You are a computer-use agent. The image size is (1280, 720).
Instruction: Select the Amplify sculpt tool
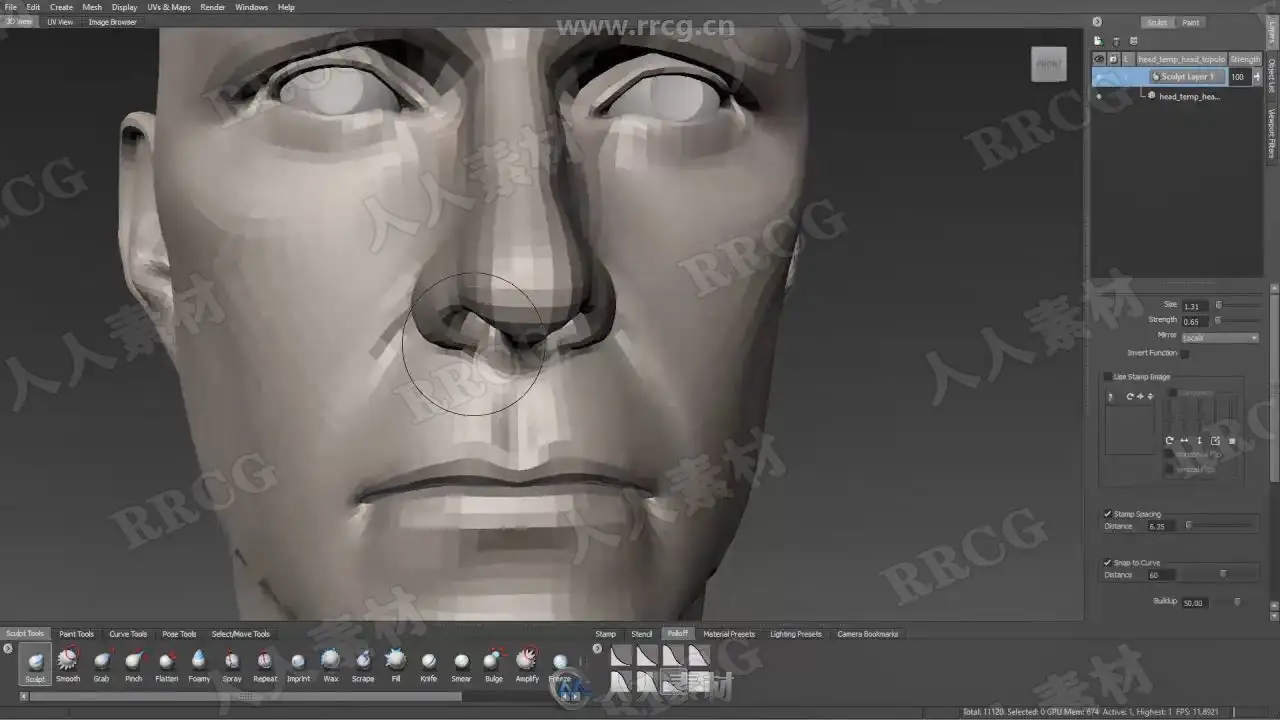click(x=527, y=664)
